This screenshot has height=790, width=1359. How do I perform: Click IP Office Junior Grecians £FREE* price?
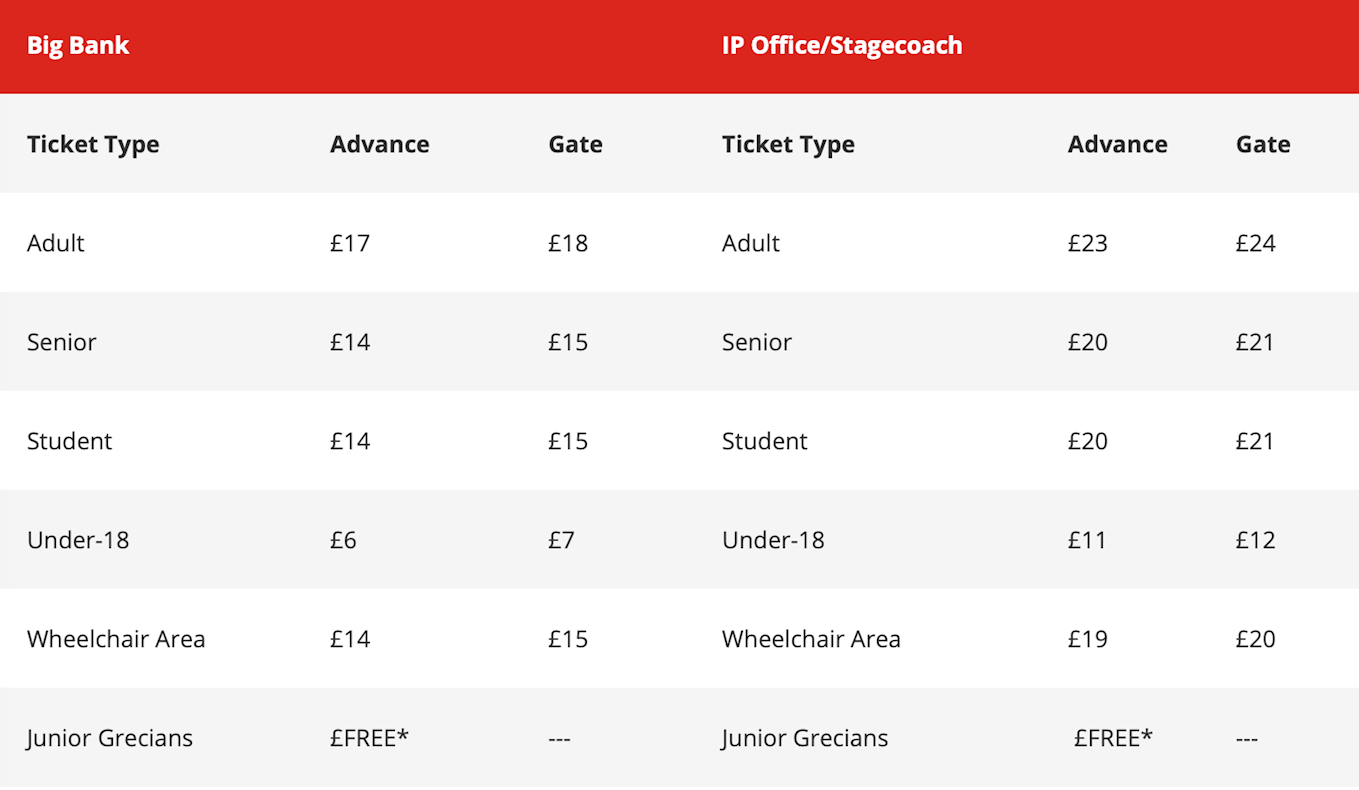pos(1113,738)
